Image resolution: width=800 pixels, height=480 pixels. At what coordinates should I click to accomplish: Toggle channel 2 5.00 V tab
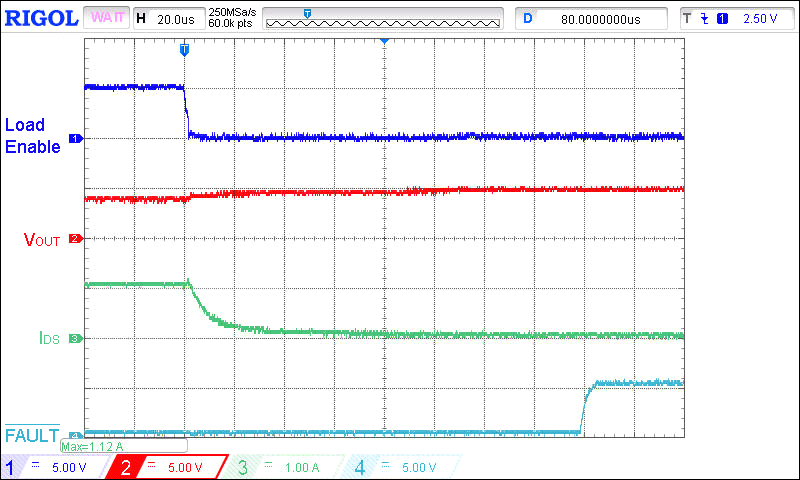coord(168,467)
